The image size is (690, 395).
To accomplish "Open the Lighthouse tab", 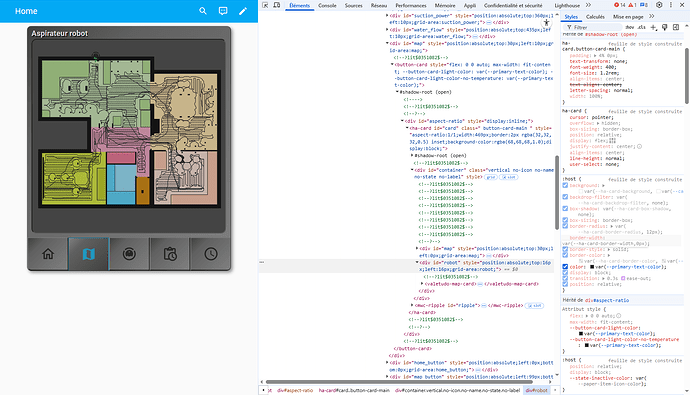I will coord(567,5).
